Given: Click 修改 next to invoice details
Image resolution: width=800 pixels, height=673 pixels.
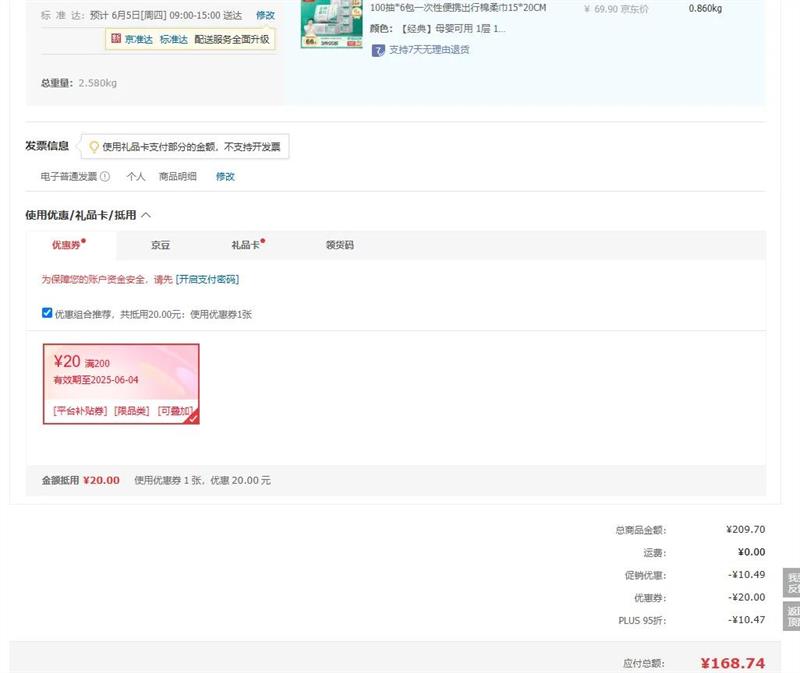Looking at the screenshot, I should click(x=225, y=177).
